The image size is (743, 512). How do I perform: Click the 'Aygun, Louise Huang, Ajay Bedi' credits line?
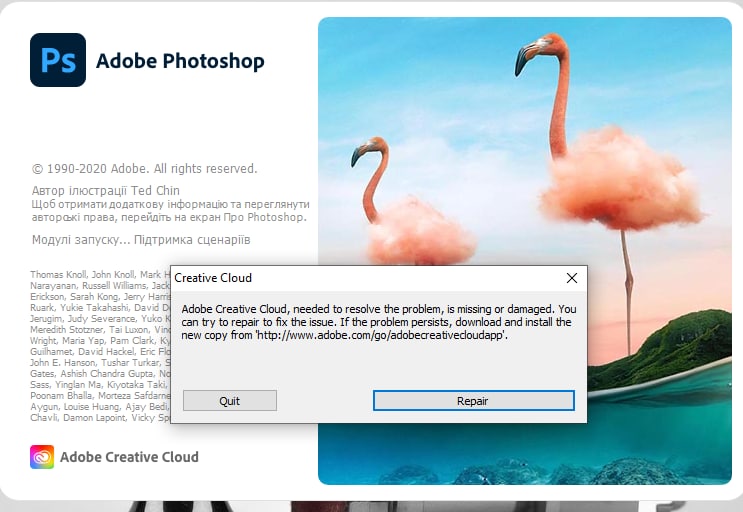(x=100, y=407)
